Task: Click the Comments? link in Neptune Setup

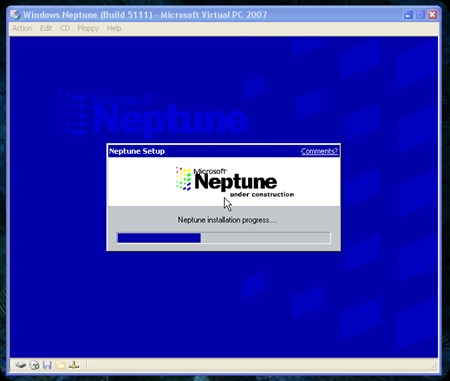Action: pos(319,151)
